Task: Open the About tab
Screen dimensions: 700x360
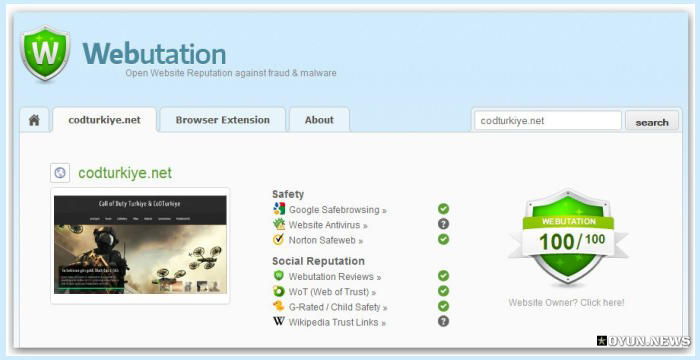Action: (319, 120)
